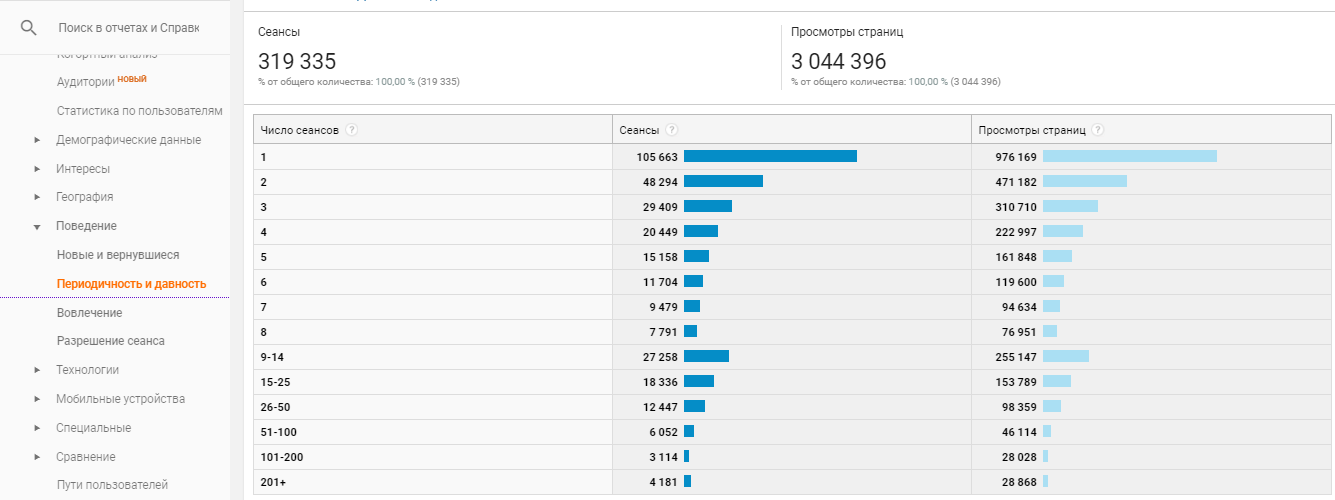
Task: Click the 15-25 row label
Action: 276,382
